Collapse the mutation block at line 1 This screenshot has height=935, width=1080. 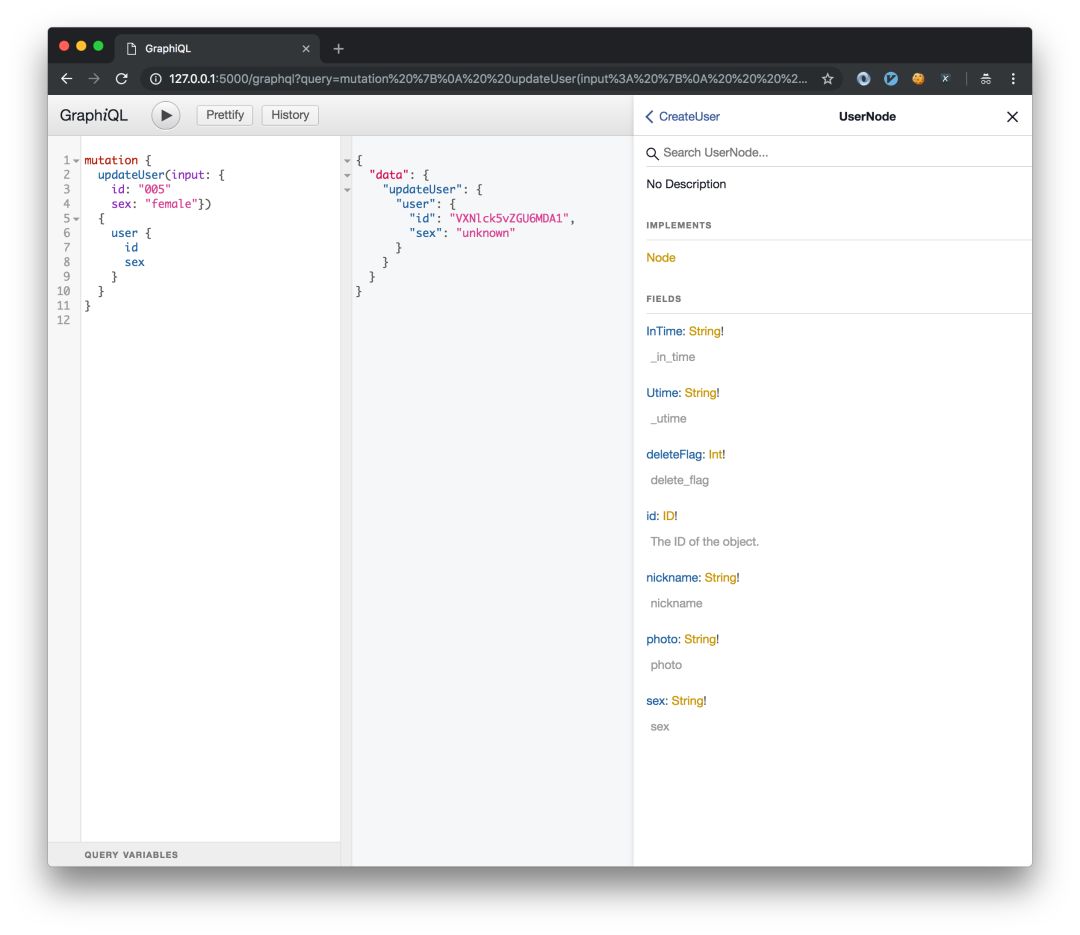pos(76,161)
